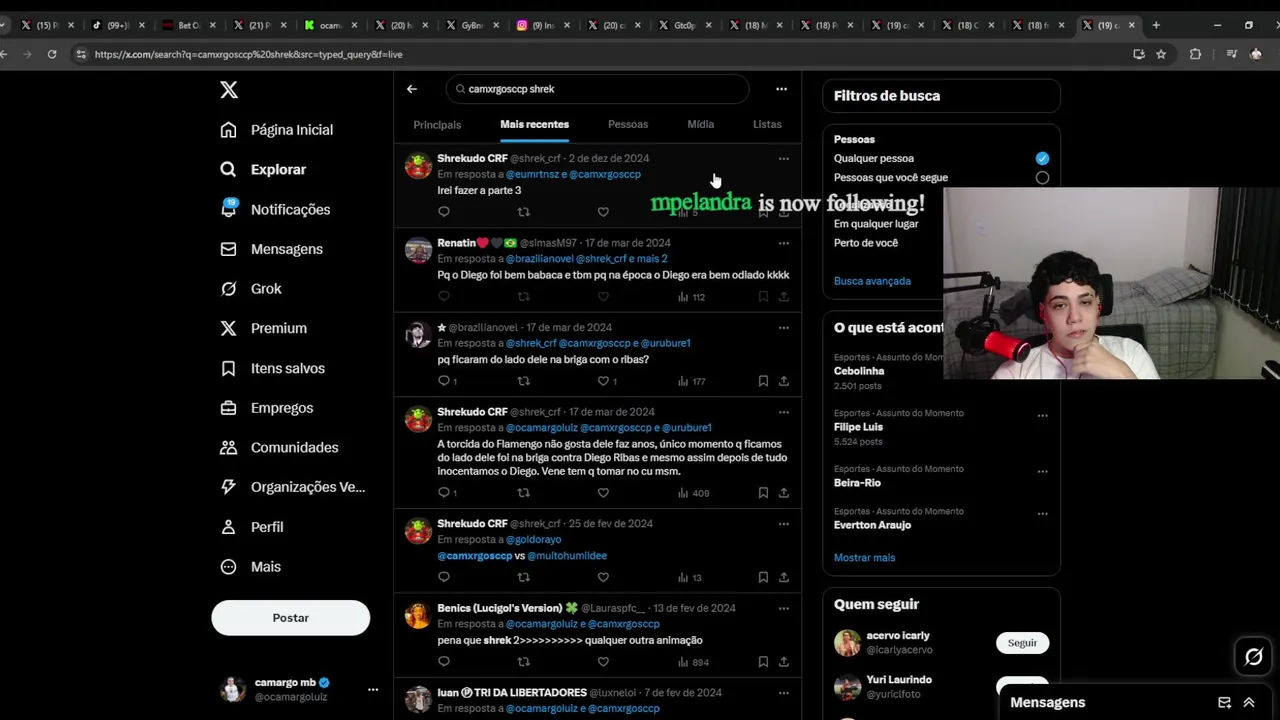This screenshot has width=1280, height=720.
Task: Bookmark the Benics shrek 2 post
Action: tap(763, 662)
